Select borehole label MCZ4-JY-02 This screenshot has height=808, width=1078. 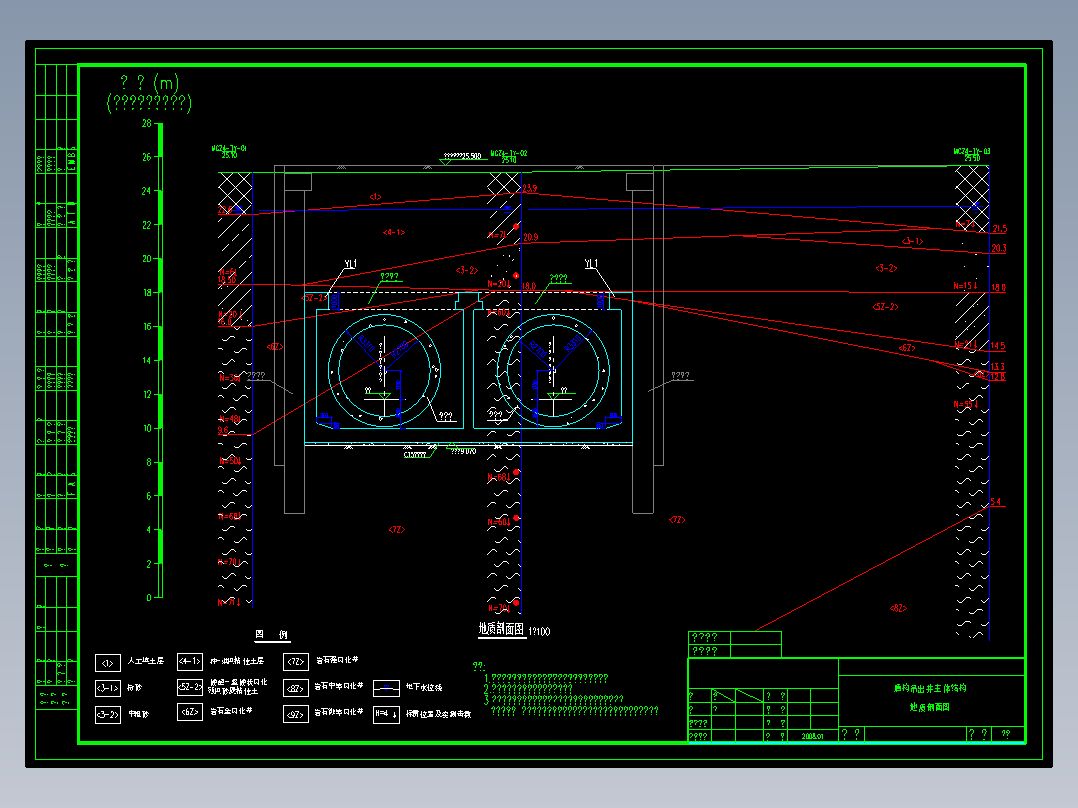tap(509, 153)
